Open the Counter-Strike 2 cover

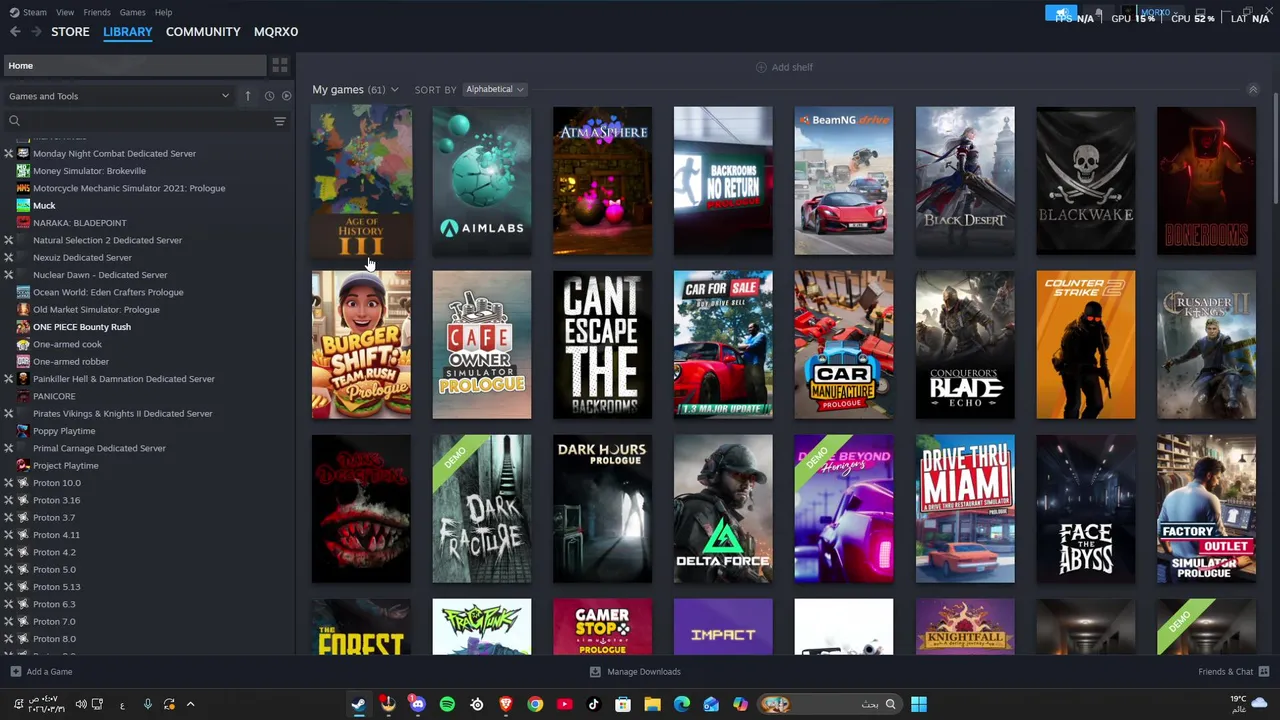point(1086,345)
